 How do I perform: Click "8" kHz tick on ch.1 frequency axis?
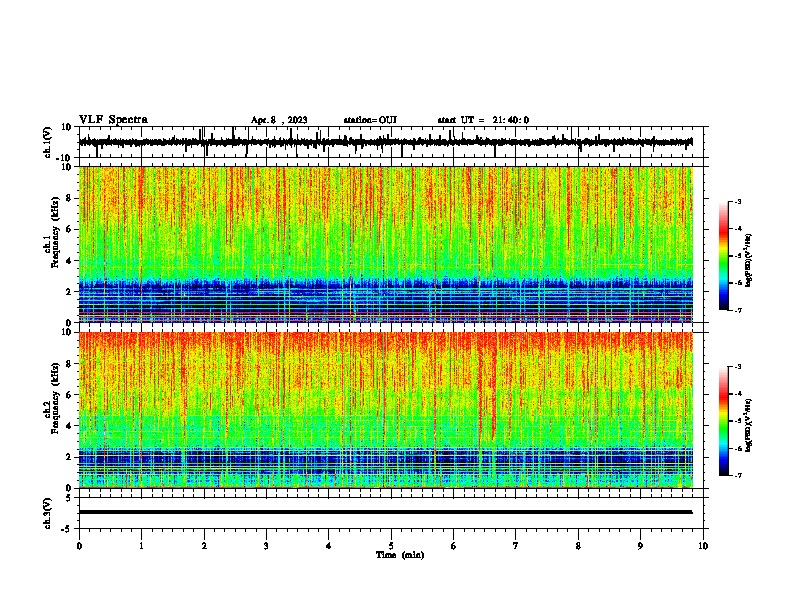click(x=69, y=198)
